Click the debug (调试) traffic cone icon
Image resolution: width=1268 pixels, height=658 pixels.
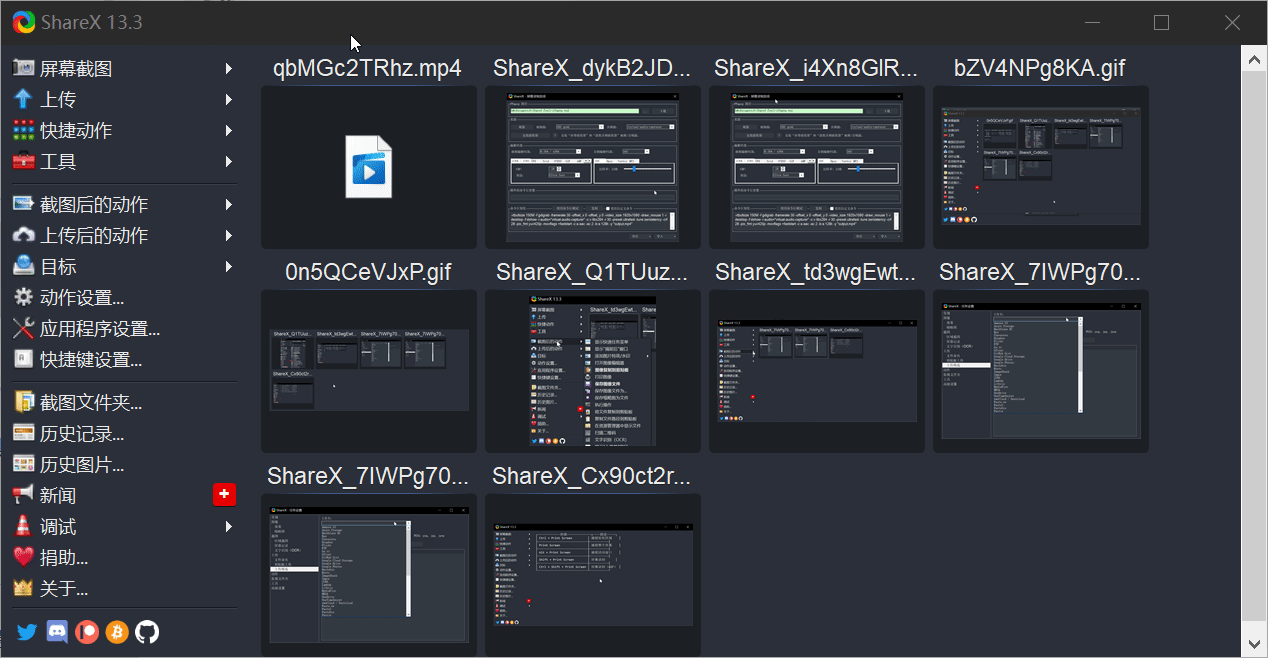(x=24, y=526)
